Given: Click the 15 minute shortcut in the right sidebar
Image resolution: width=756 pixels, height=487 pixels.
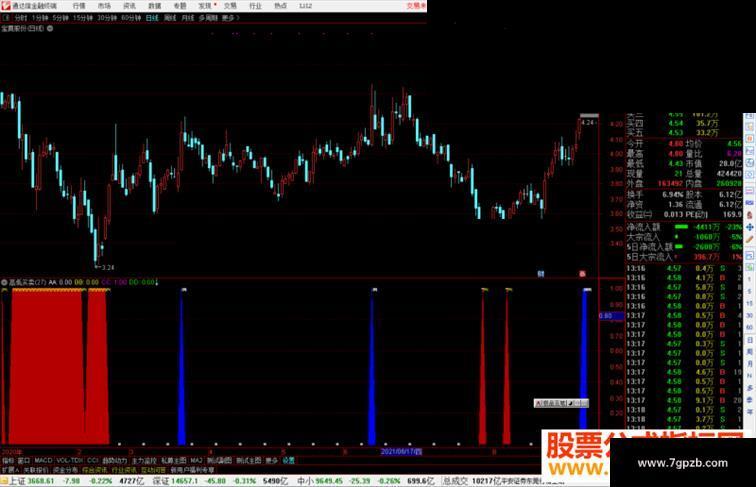Looking at the screenshot, I should (750, 303).
